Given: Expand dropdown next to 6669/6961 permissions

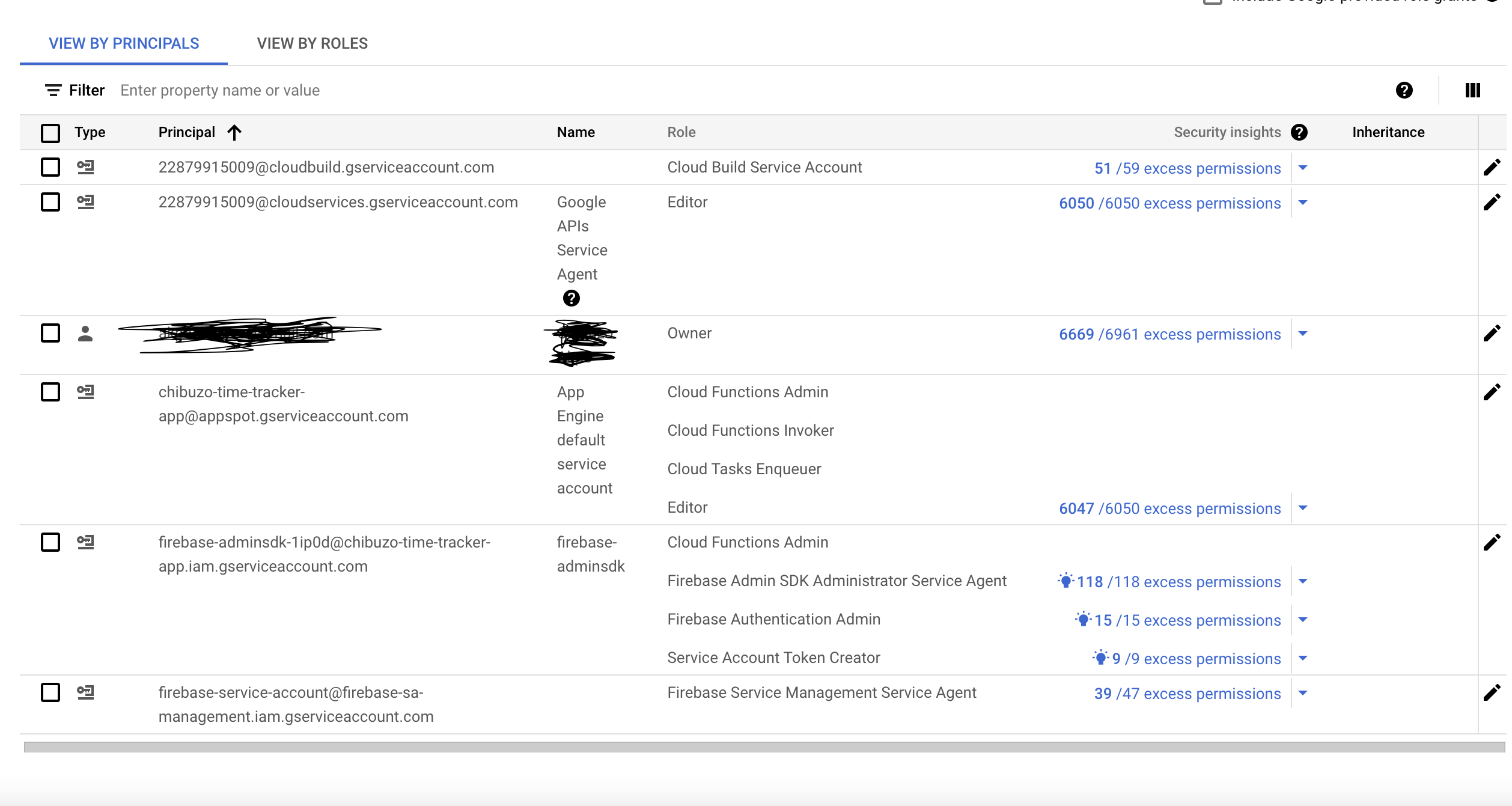Looking at the screenshot, I should (1303, 334).
